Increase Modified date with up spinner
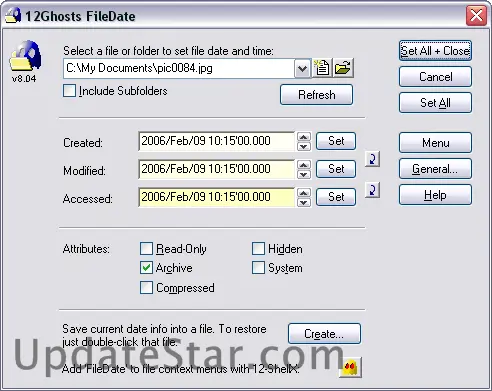This screenshot has height=391, width=492. 304,165
